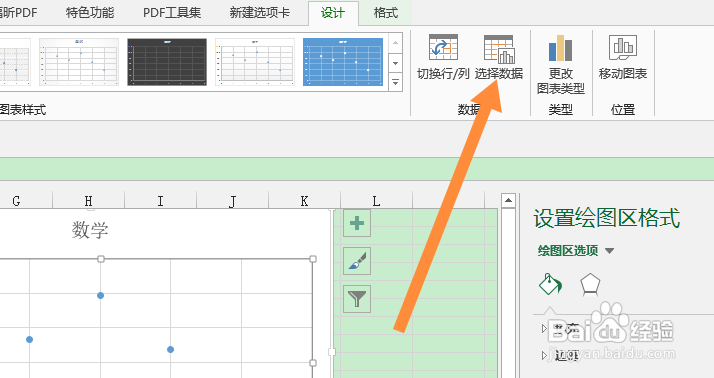Image resolution: width=714 pixels, height=378 pixels.
Task: Open 绘图区选项 dropdown arrow
Action: 609,251
